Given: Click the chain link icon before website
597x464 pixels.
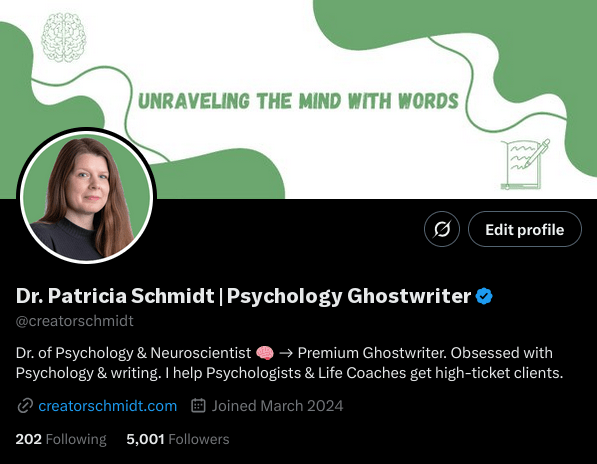Looking at the screenshot, I should click(x=25, y=406).
